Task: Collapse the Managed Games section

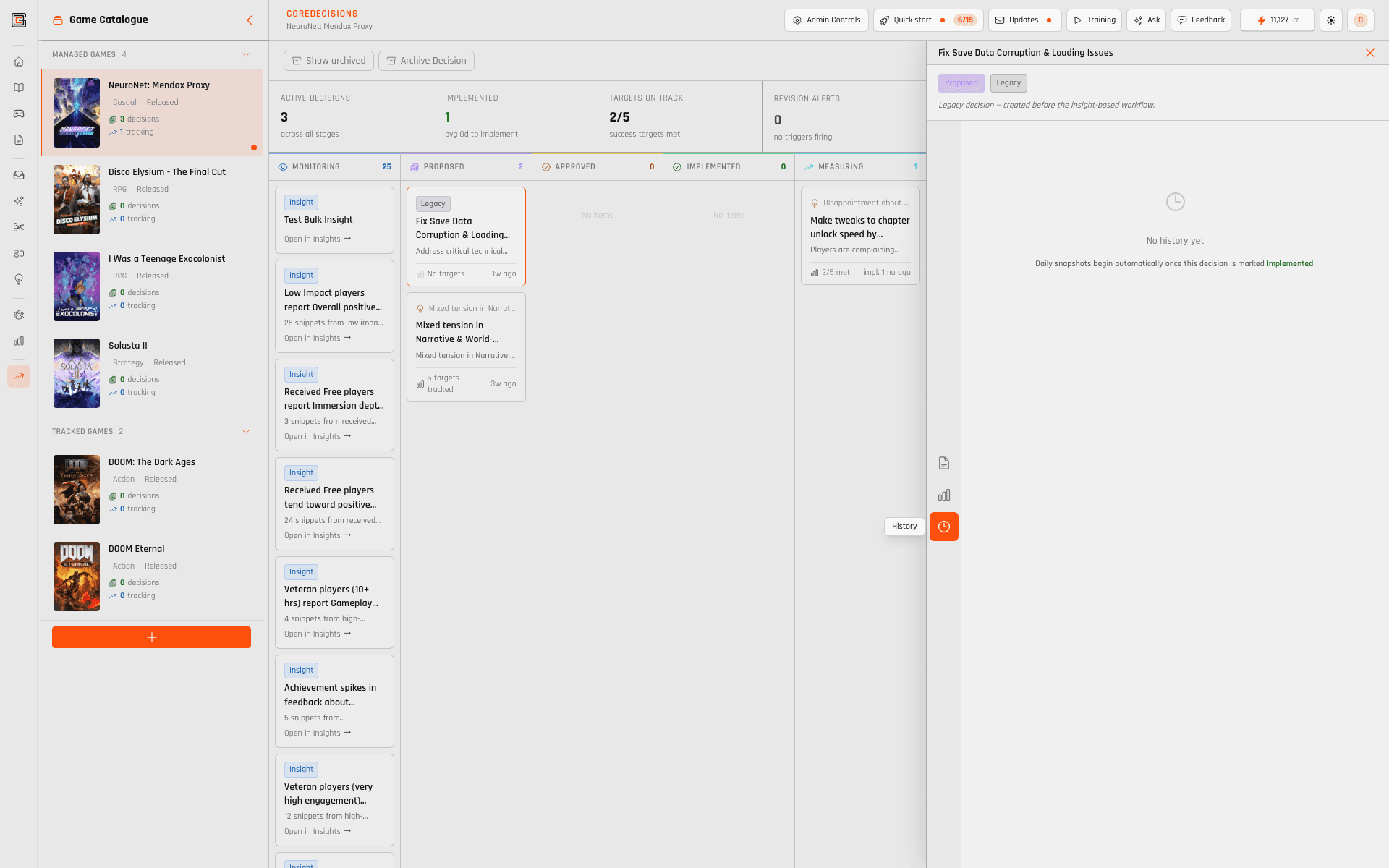Action: click(x=246, y=54)
